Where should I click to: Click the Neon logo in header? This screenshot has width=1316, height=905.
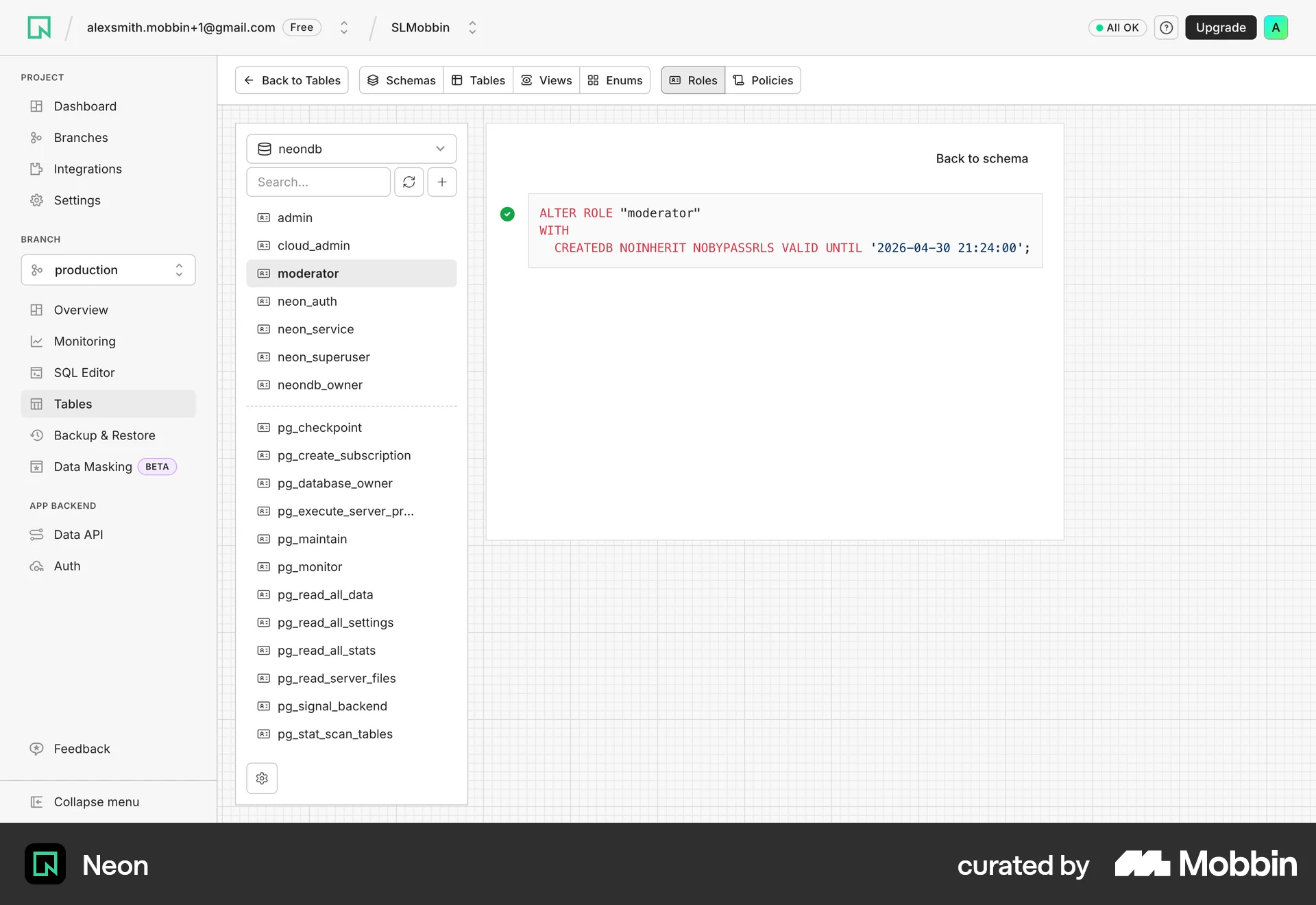coord(39,27)
